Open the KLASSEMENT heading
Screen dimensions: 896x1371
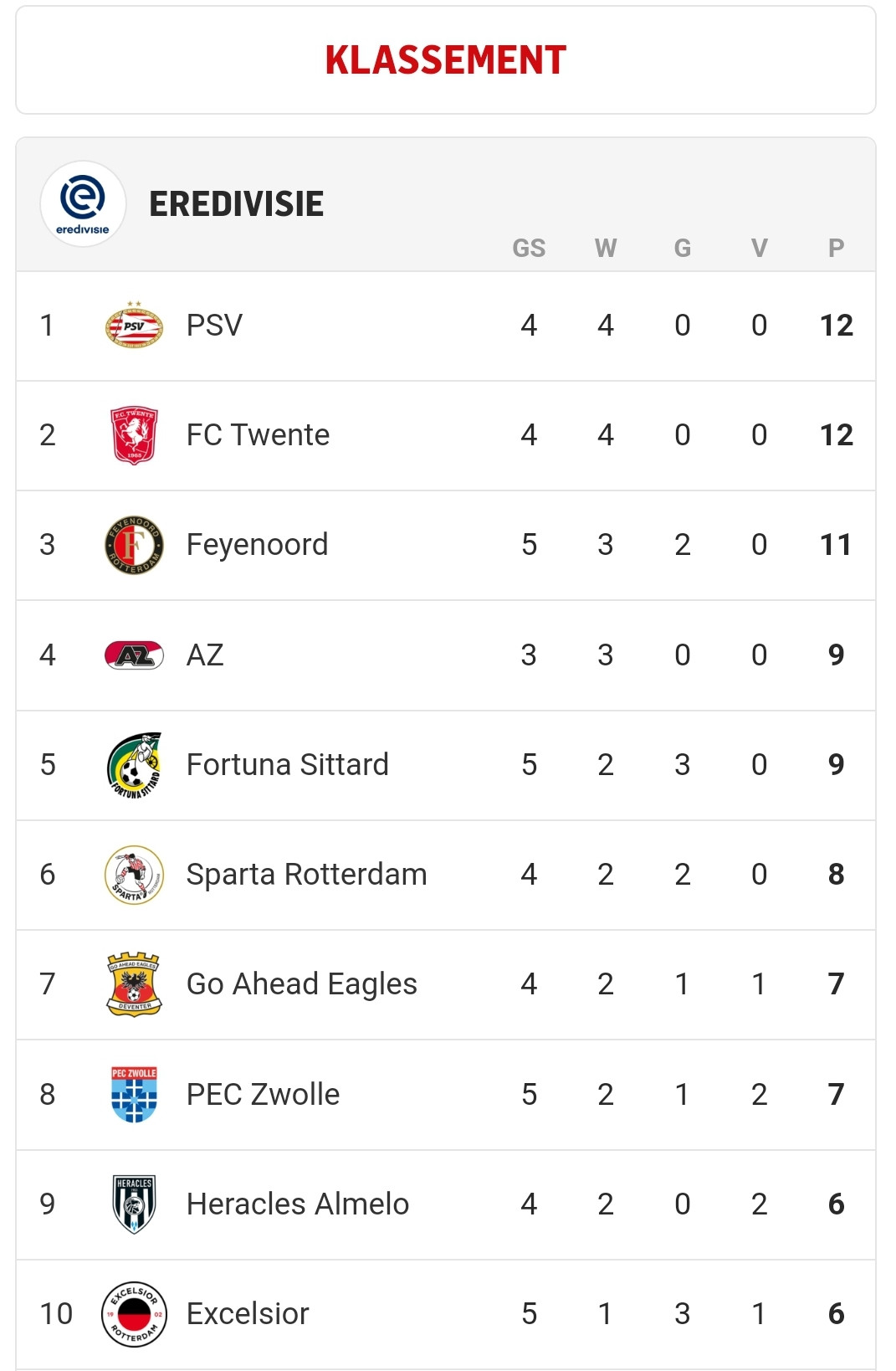point(446,60)
